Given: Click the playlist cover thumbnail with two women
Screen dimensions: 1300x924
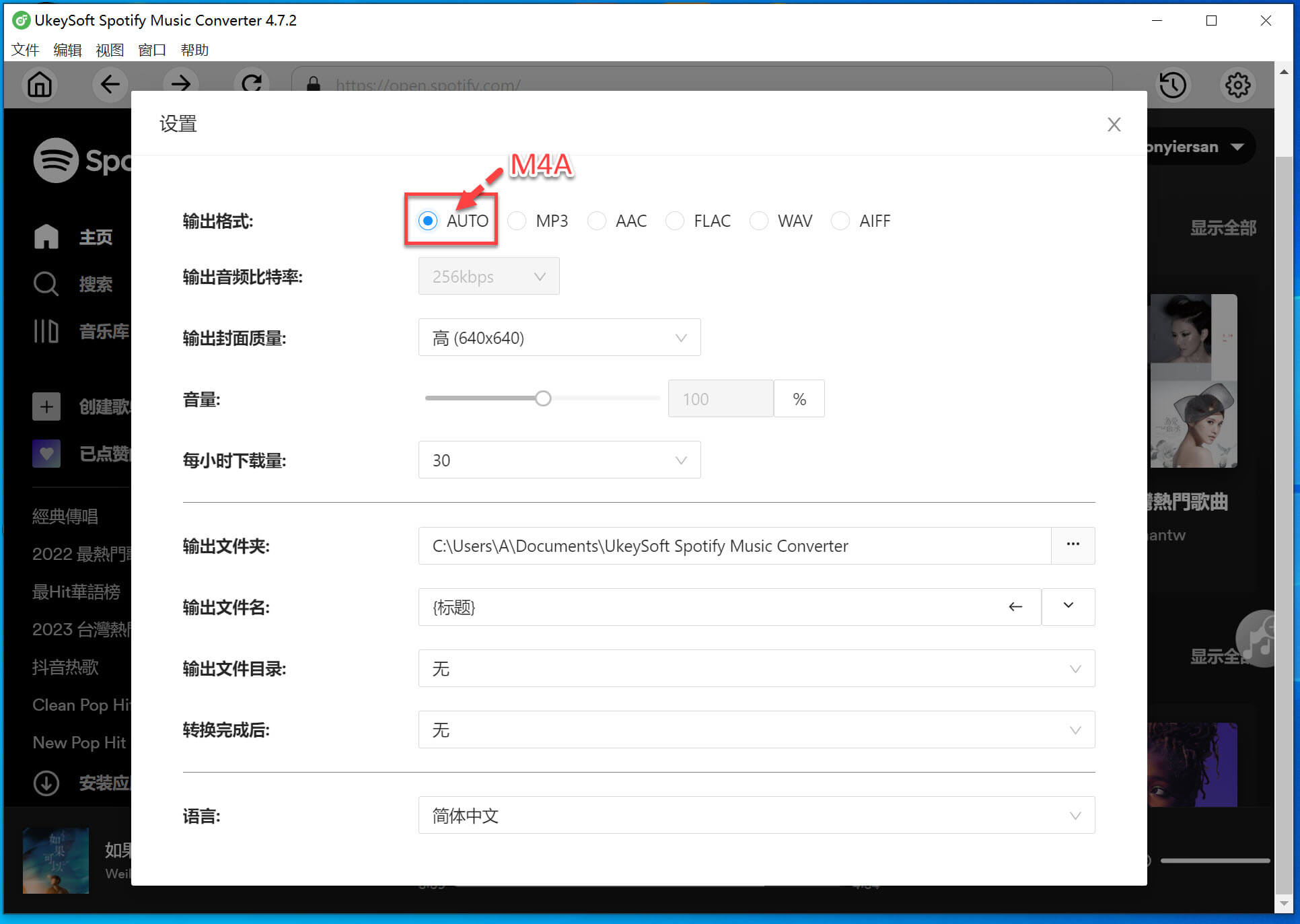Looking at the screenshot, I should [x=1193, y=381].
